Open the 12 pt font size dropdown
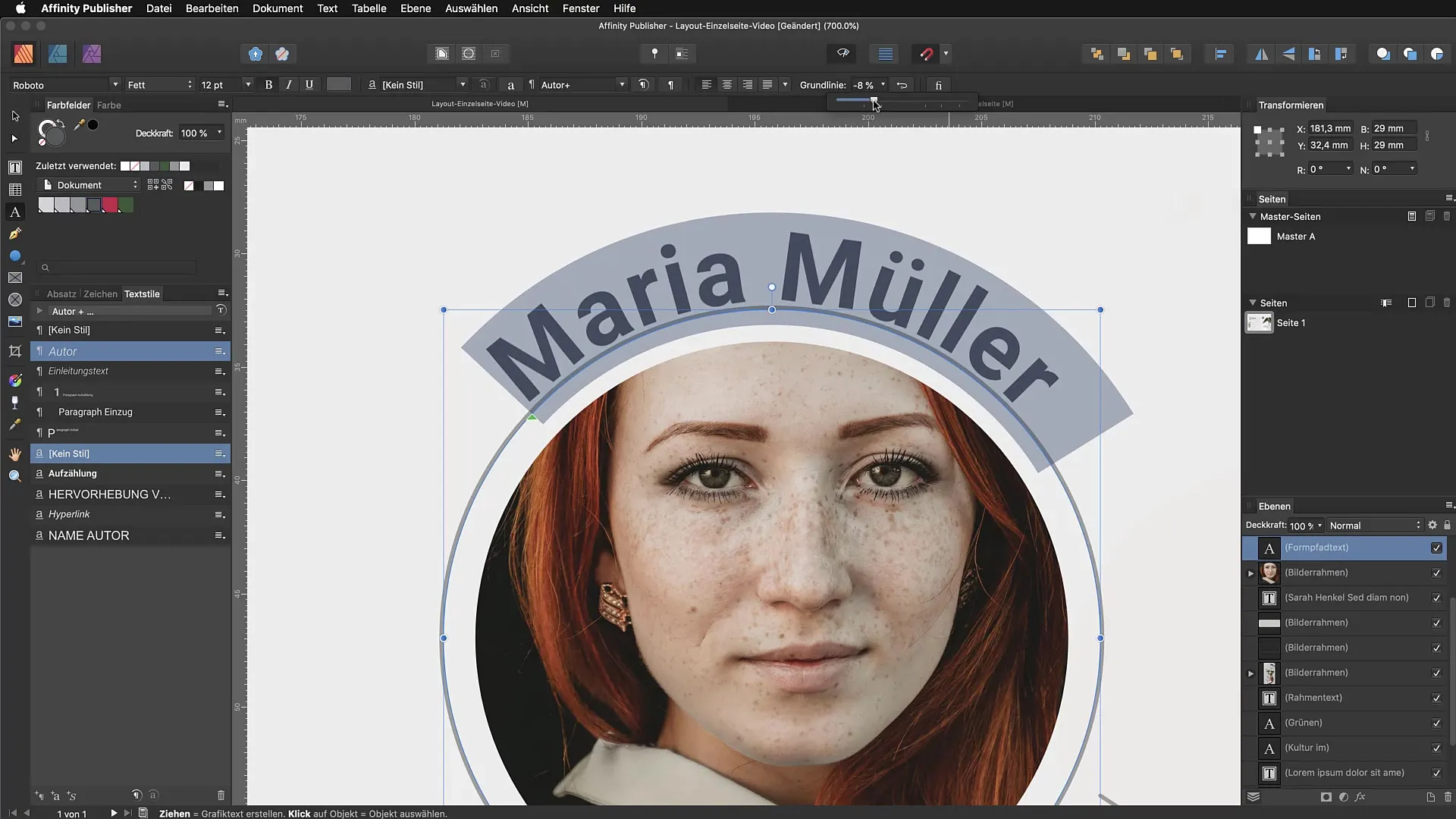Screen dimensions: 1456x819 [x=247, y=85]
